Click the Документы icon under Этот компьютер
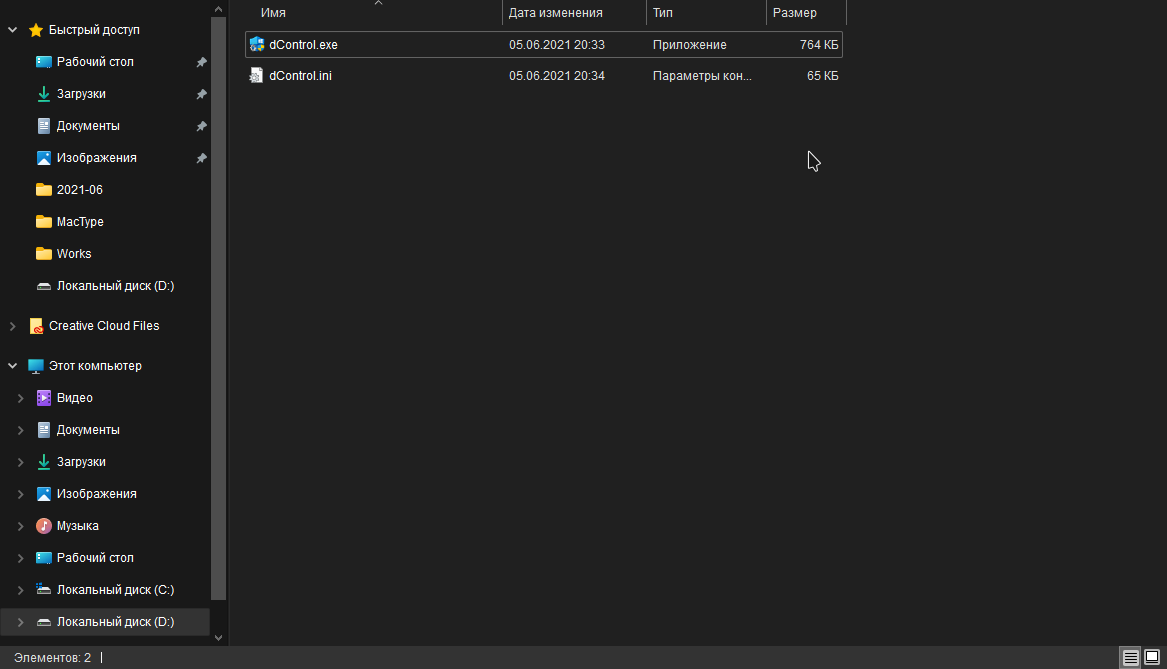Viewport: 1167px width, 669px height. pos(44,430)
